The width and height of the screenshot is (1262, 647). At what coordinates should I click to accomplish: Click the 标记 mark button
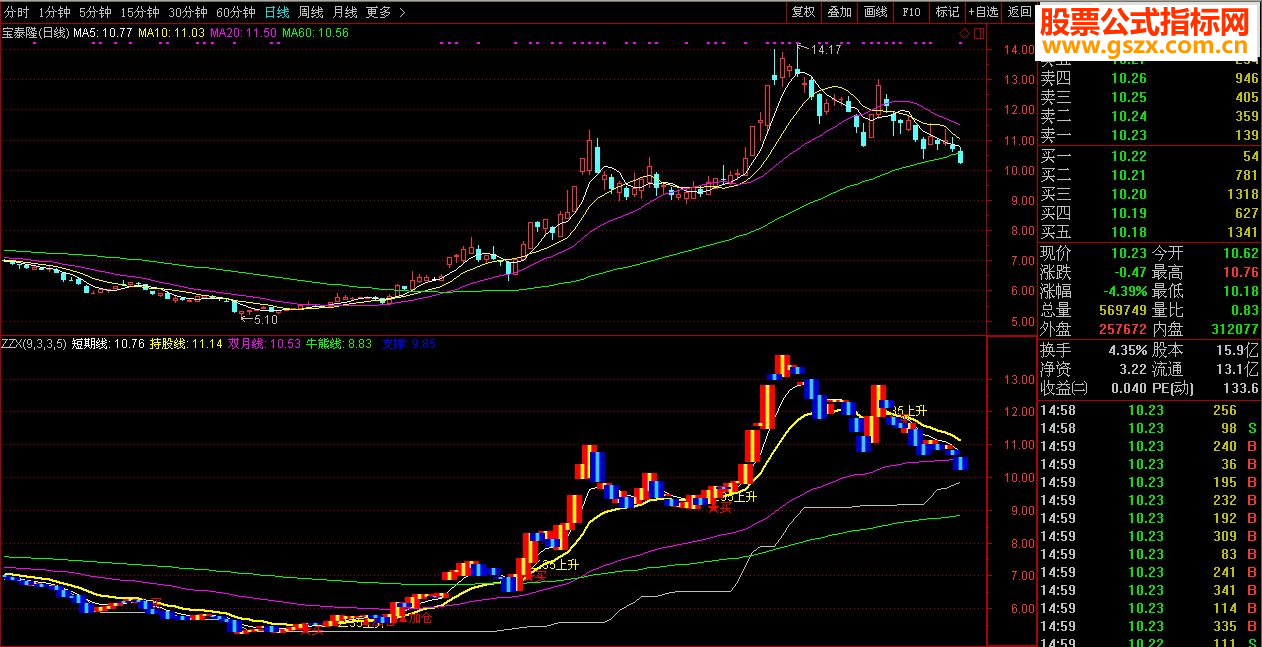tap(946, 12)
